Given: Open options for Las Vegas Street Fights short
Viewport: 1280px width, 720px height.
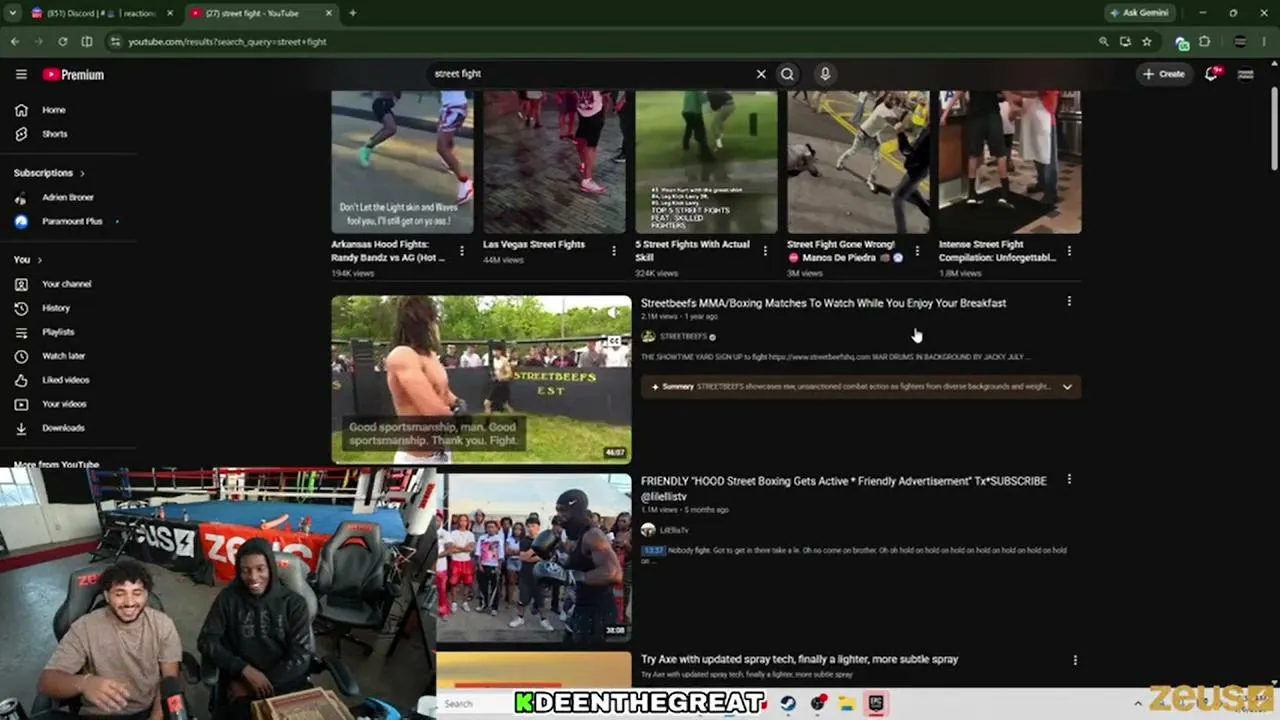Looking at the screenshot, I should (x=614, y=251).
